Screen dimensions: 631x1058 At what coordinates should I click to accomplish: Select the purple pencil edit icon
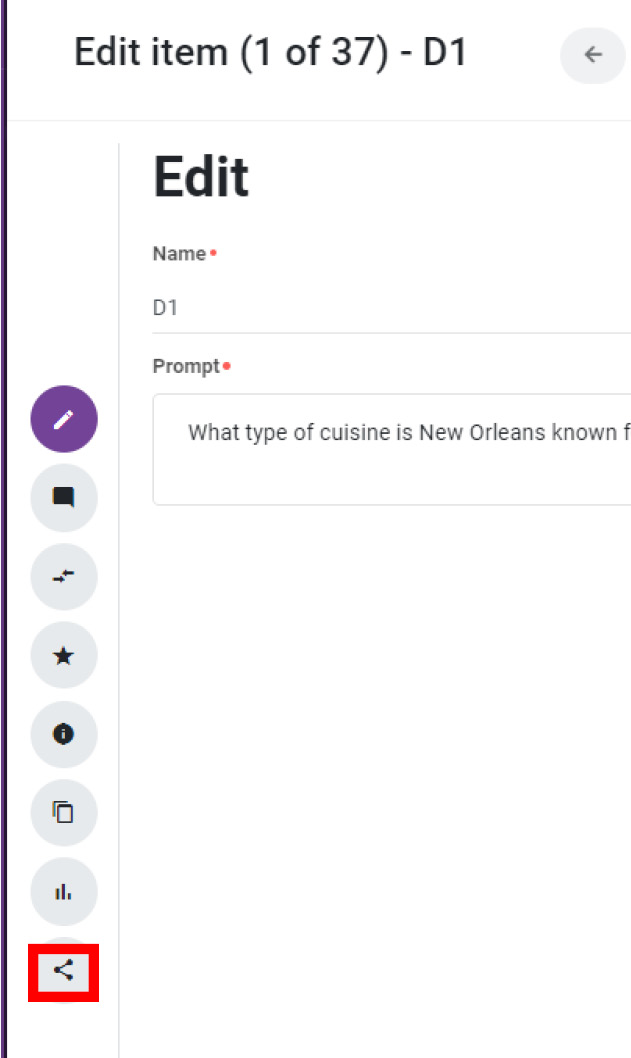(64, 419)
